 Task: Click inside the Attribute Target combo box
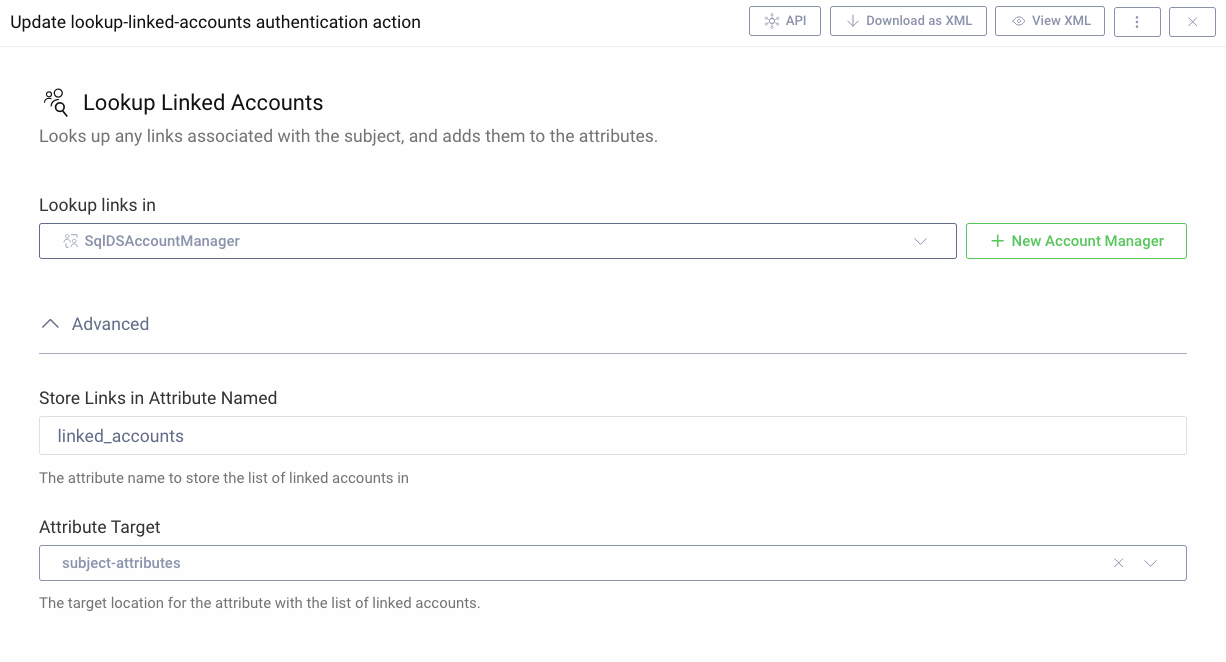click(x=500, y=563)
